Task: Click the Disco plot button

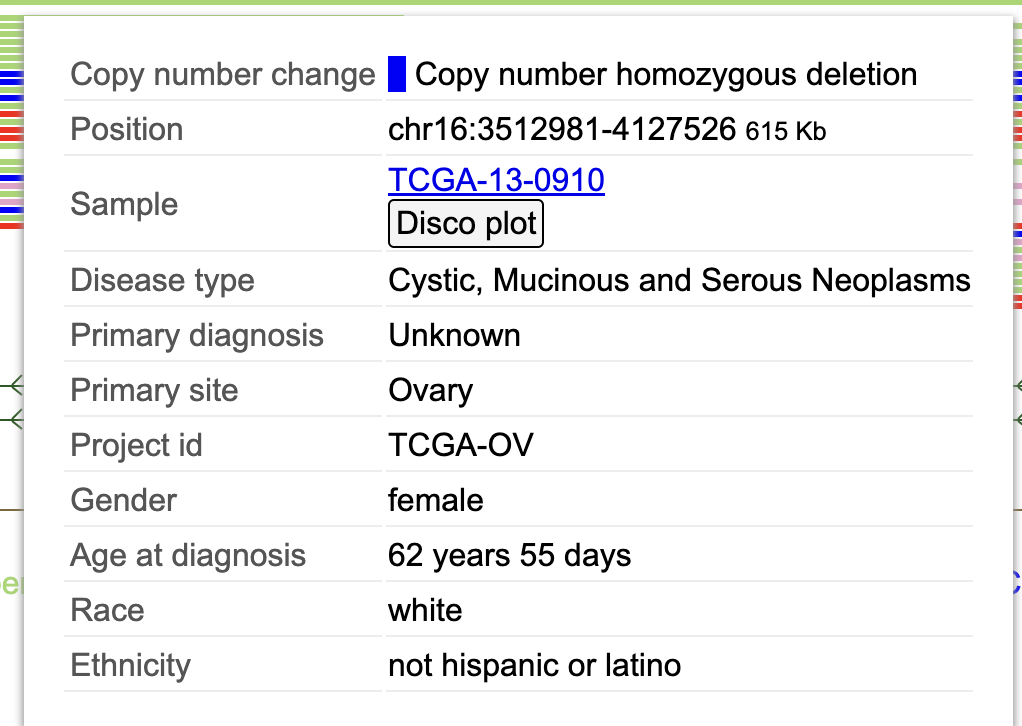Action: (x=466, y=223)
